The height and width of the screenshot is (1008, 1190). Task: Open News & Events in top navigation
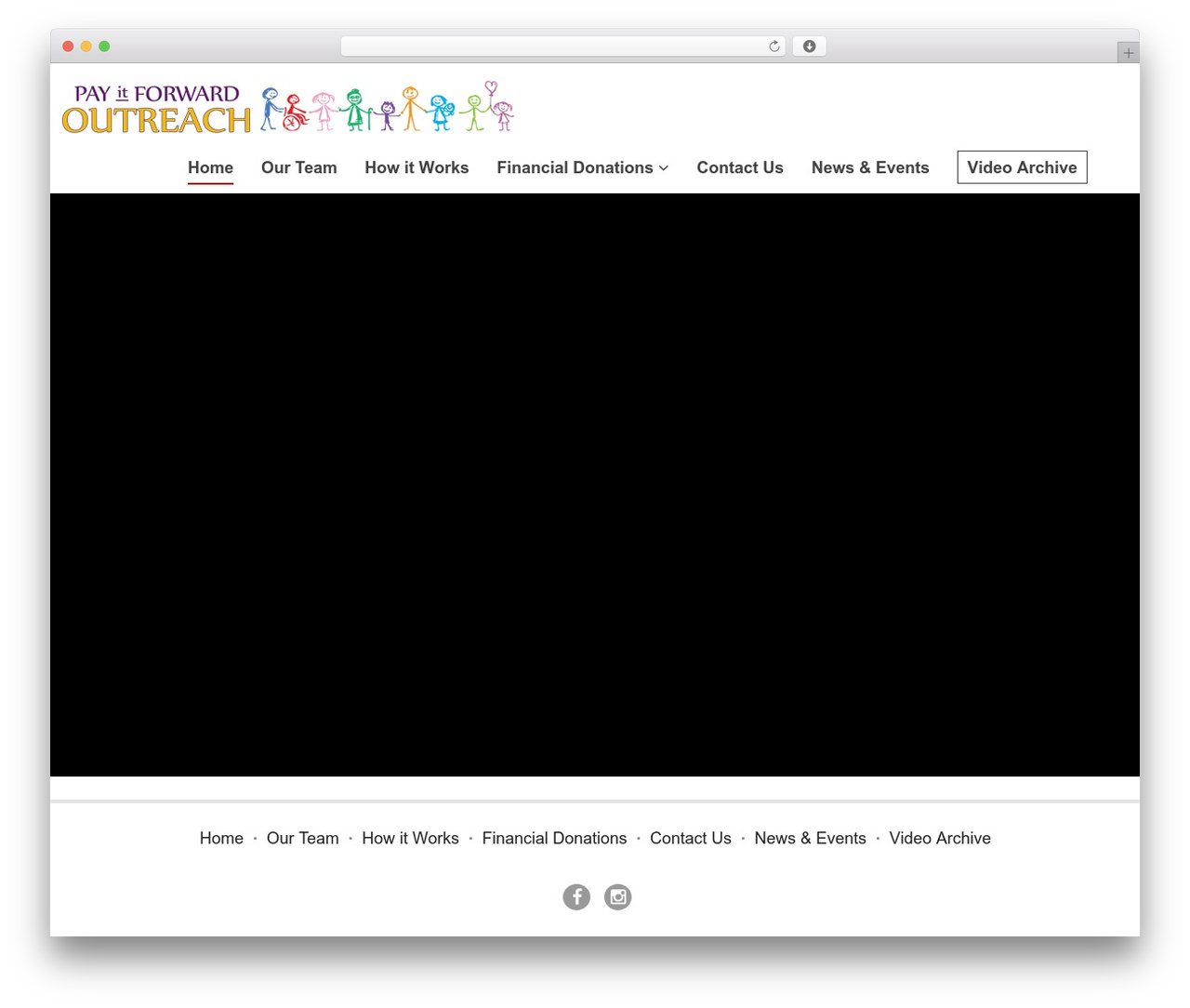(870, 167)
